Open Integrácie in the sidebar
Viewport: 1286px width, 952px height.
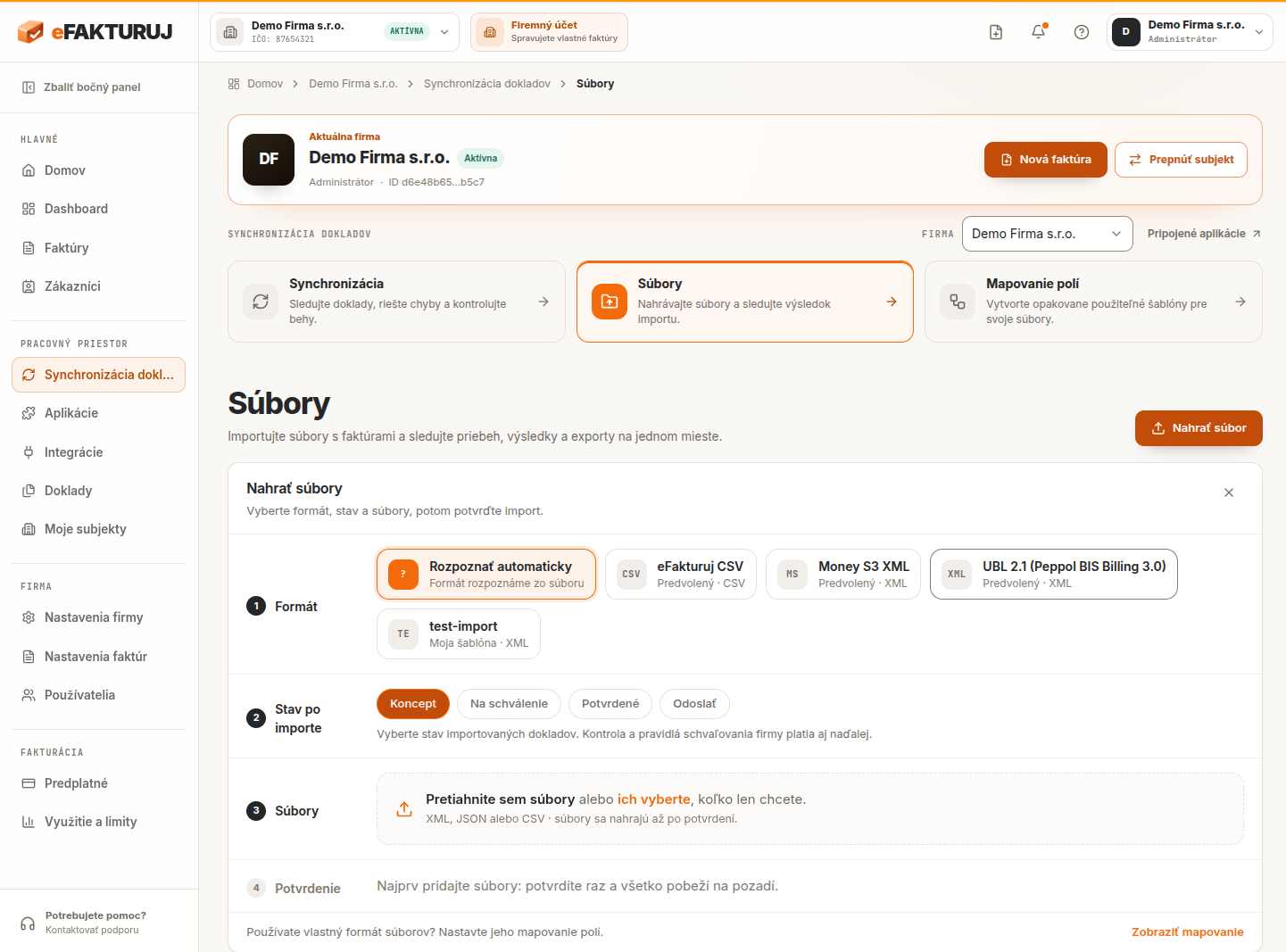98,452
